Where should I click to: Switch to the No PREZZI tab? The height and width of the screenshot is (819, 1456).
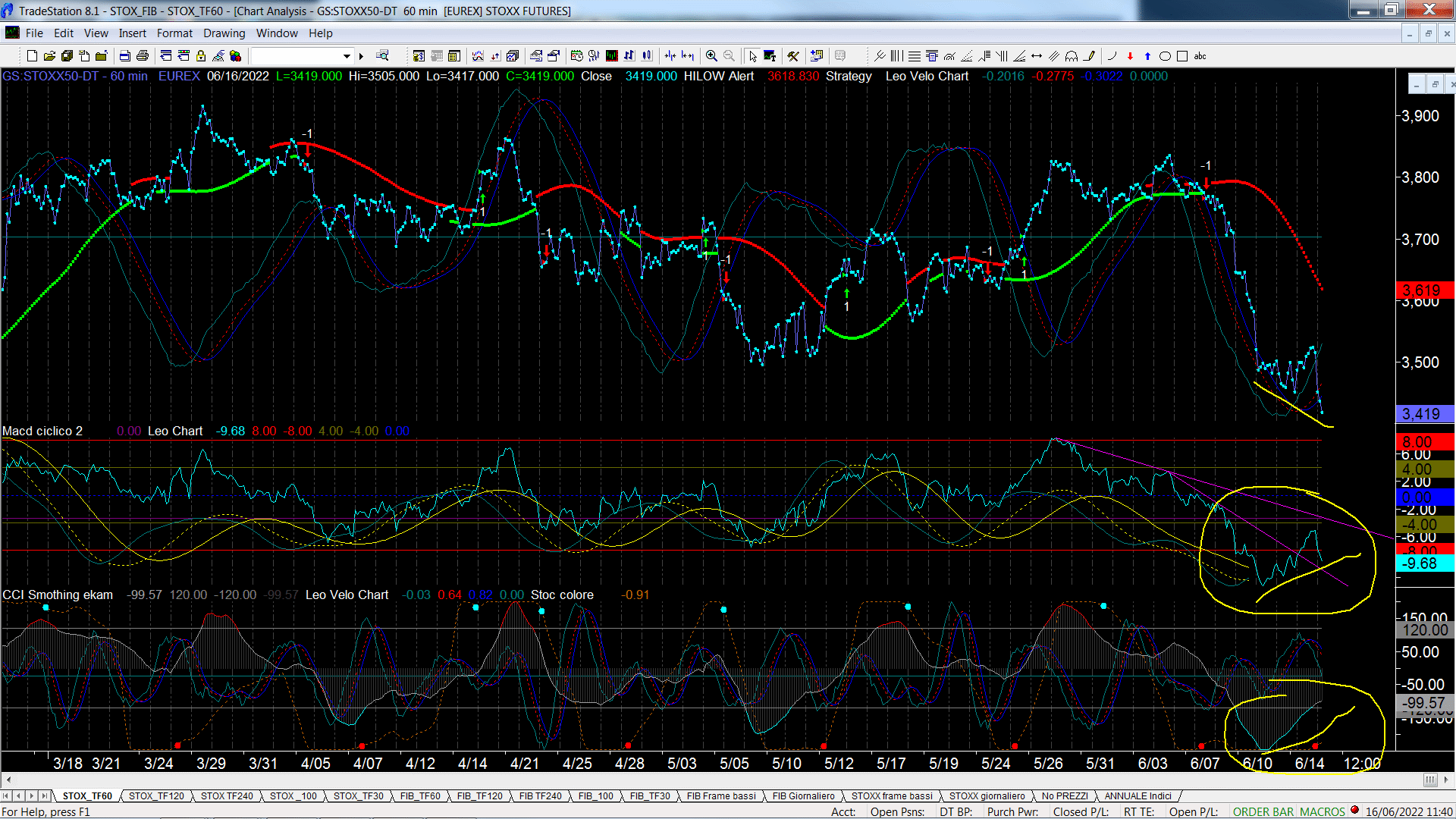(x=1065, y=796)
